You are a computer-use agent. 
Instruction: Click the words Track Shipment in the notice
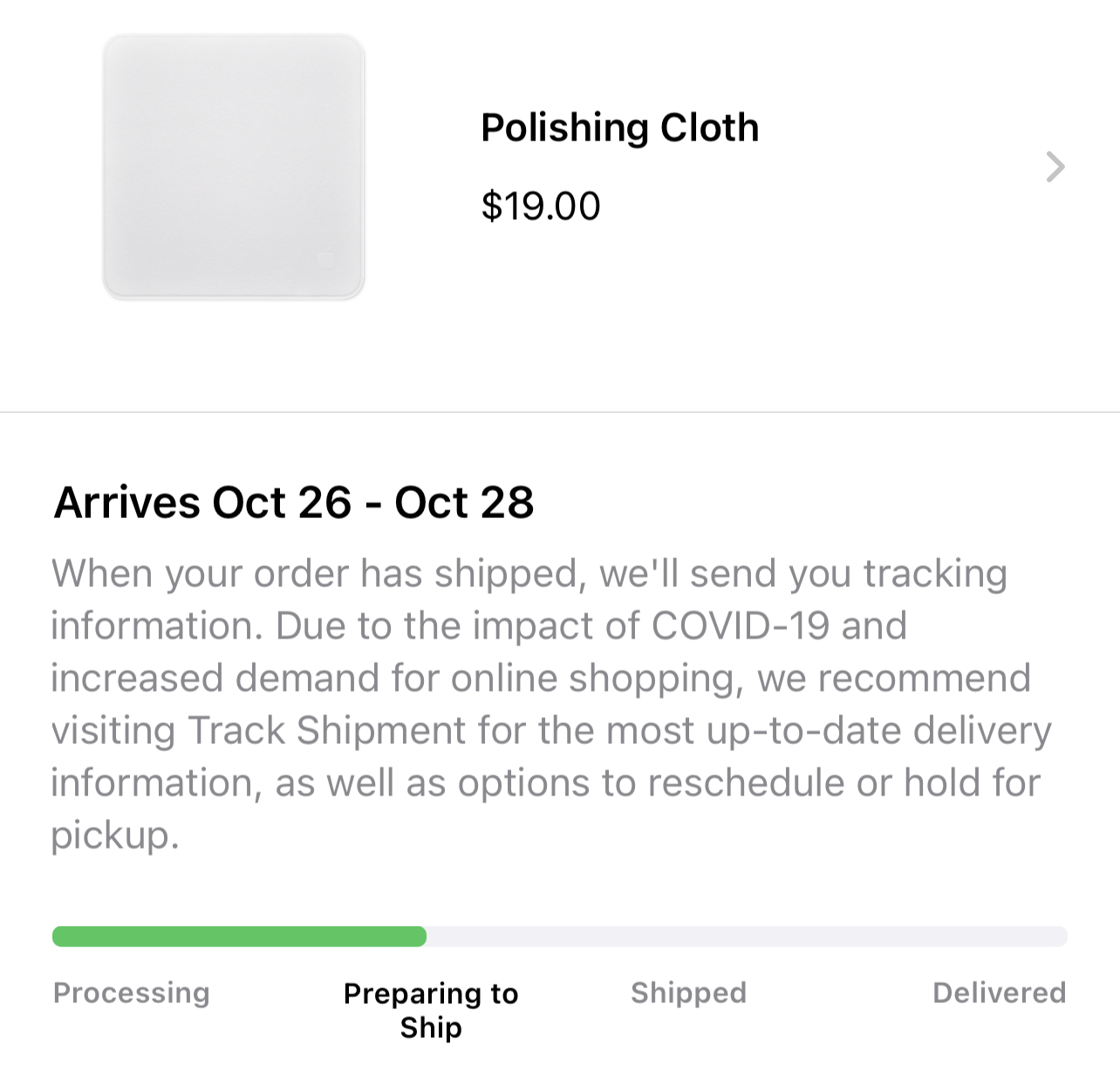328,731
